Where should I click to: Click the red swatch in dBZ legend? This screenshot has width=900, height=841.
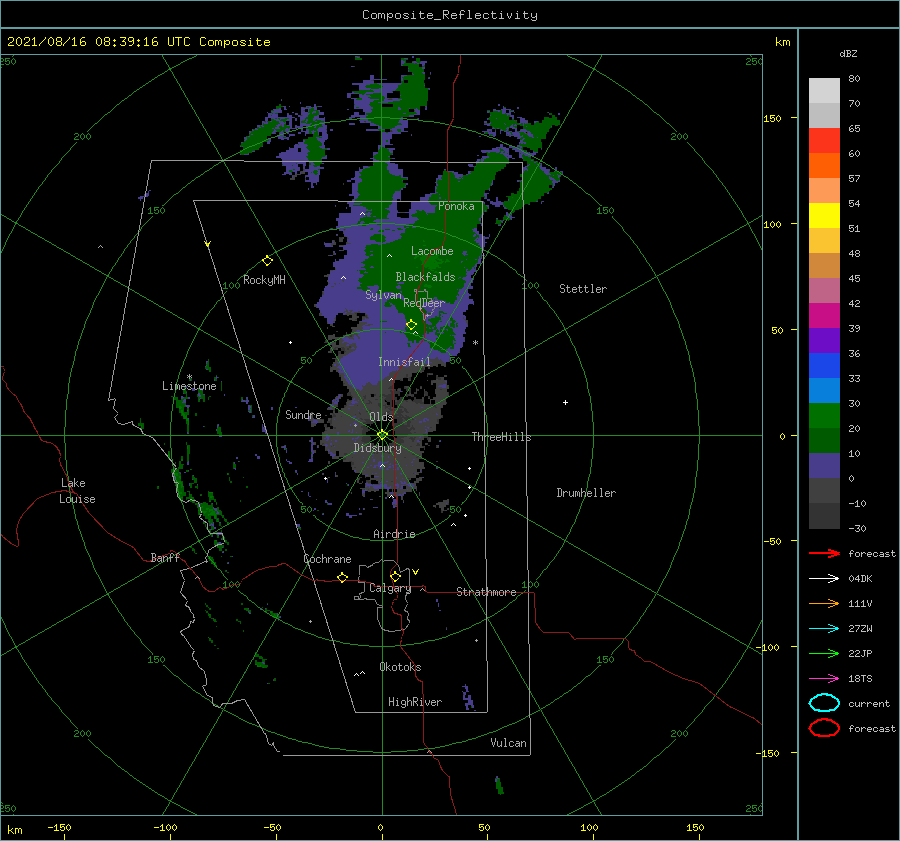pyautogui.click(x=824, y=141)
